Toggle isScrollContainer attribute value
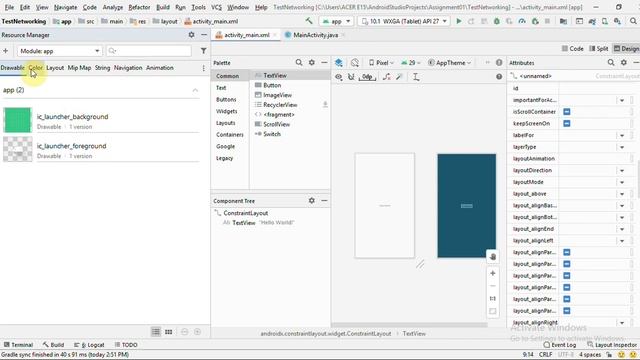640x360 pixels. coord(567,112)
